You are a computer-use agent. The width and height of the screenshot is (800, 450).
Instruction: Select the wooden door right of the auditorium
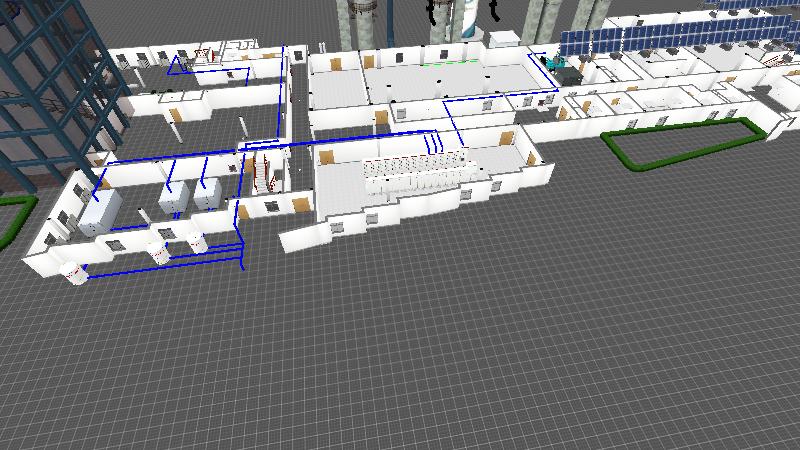coord(506,139)
